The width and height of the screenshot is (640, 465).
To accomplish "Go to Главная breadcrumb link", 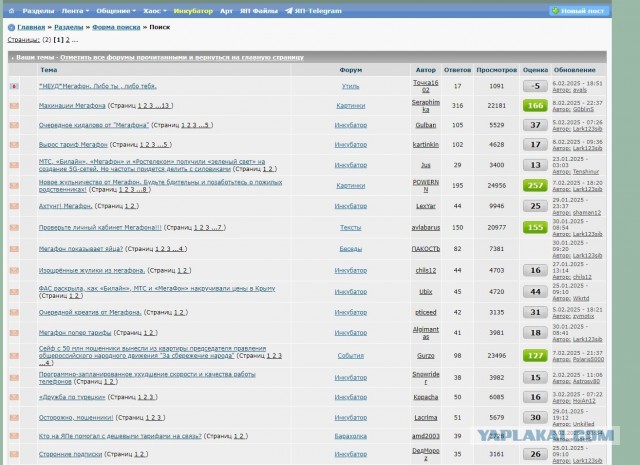I will 31,27.
